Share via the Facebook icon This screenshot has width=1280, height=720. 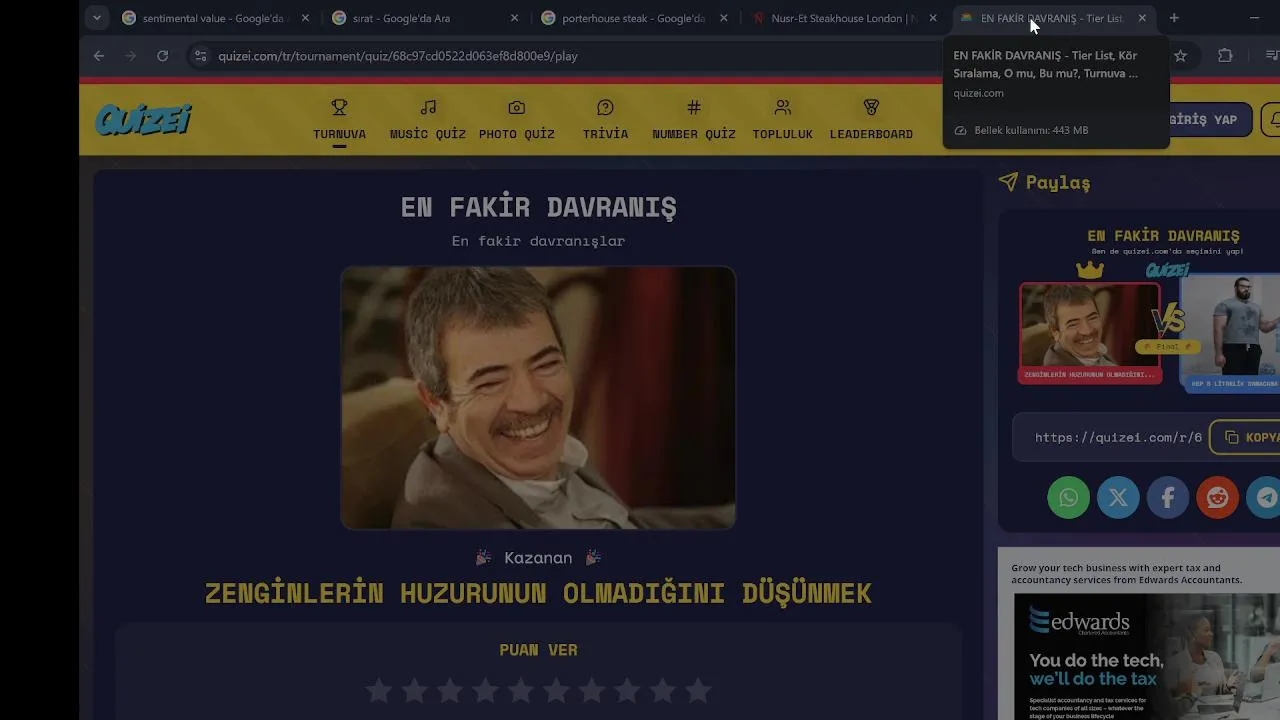(1167, 497)
